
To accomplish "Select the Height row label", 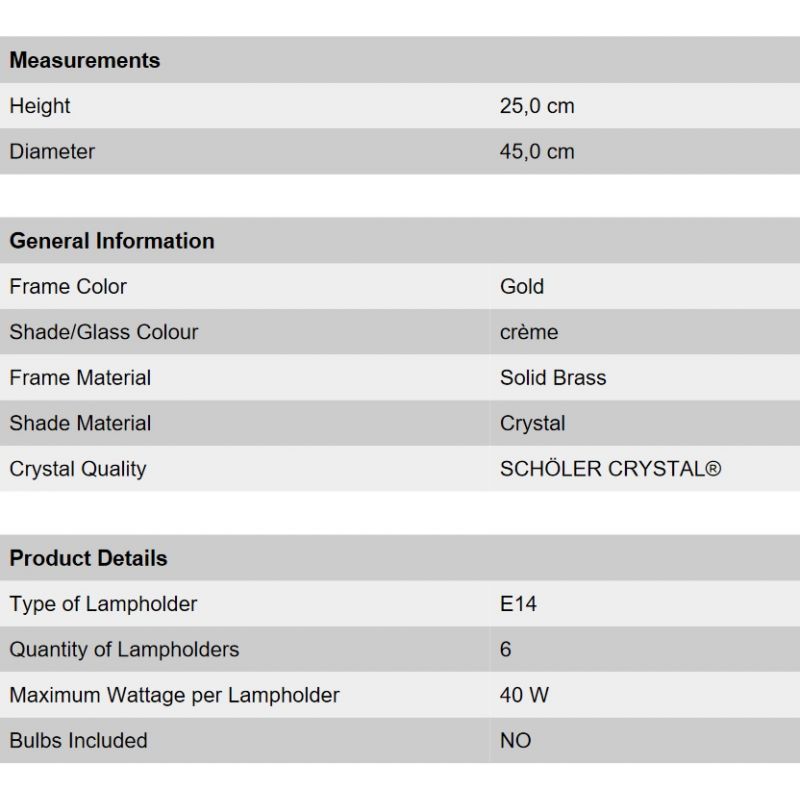I will point(40,106).
